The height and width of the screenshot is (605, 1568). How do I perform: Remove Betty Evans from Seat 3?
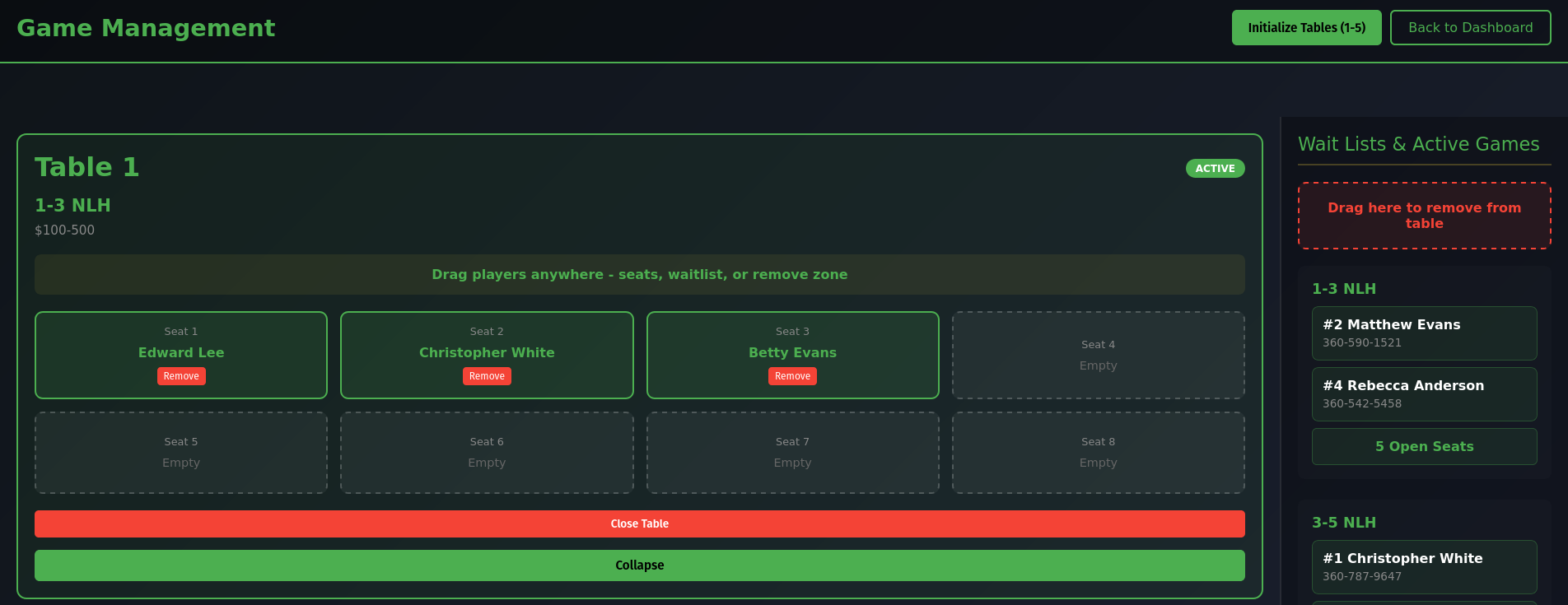pyautogui.click(x=792, y=376)
